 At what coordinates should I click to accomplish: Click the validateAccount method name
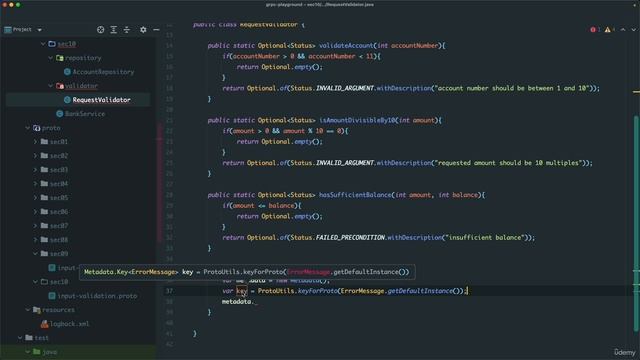pos(346,46)
